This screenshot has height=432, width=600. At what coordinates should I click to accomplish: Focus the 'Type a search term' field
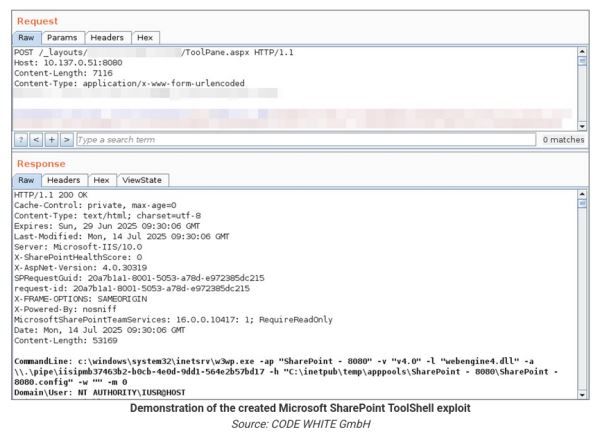pyautogui.click(x=306, y=140)
